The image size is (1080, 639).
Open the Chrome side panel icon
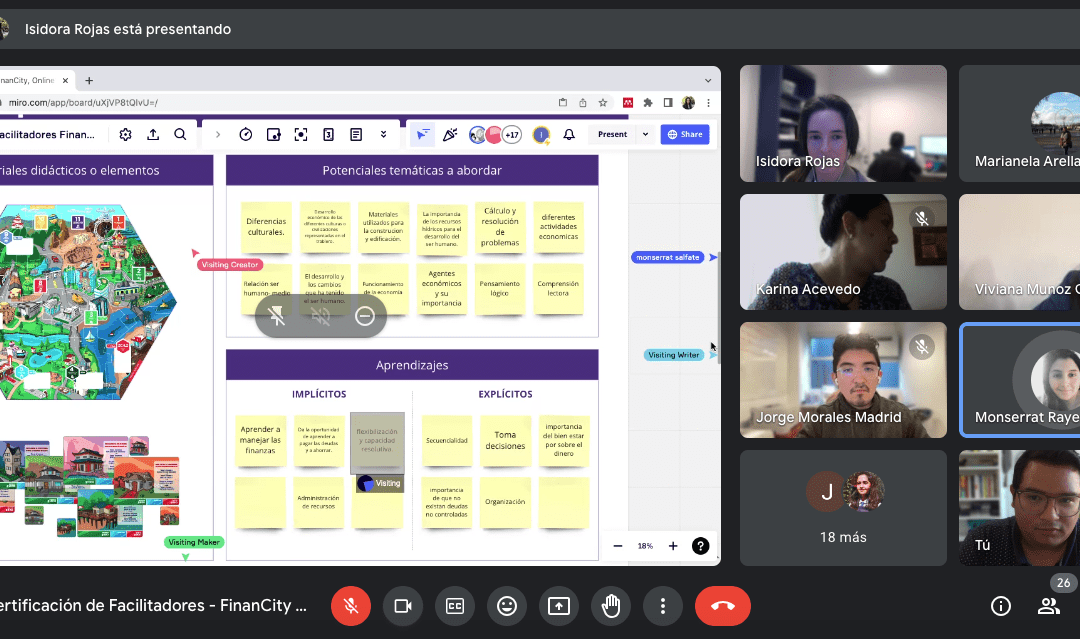click(667, 103)
